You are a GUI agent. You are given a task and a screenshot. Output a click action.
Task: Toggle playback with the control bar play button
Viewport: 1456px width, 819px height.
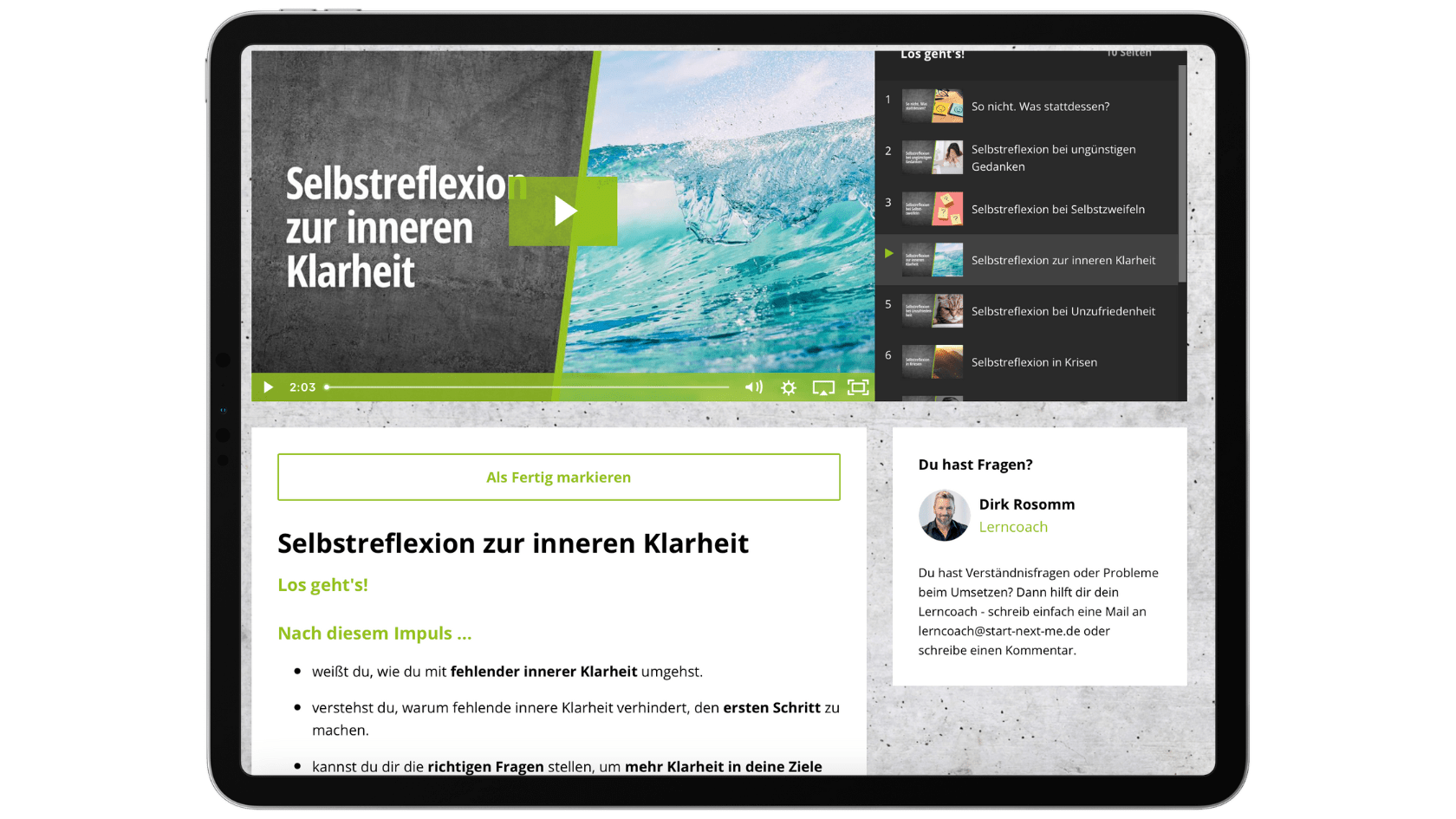click(x=268, y=387)
